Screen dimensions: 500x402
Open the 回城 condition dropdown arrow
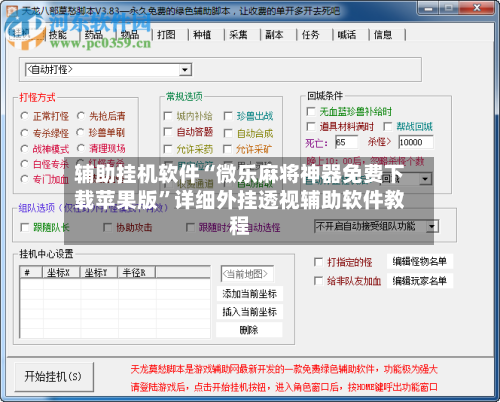coord(425,179)
